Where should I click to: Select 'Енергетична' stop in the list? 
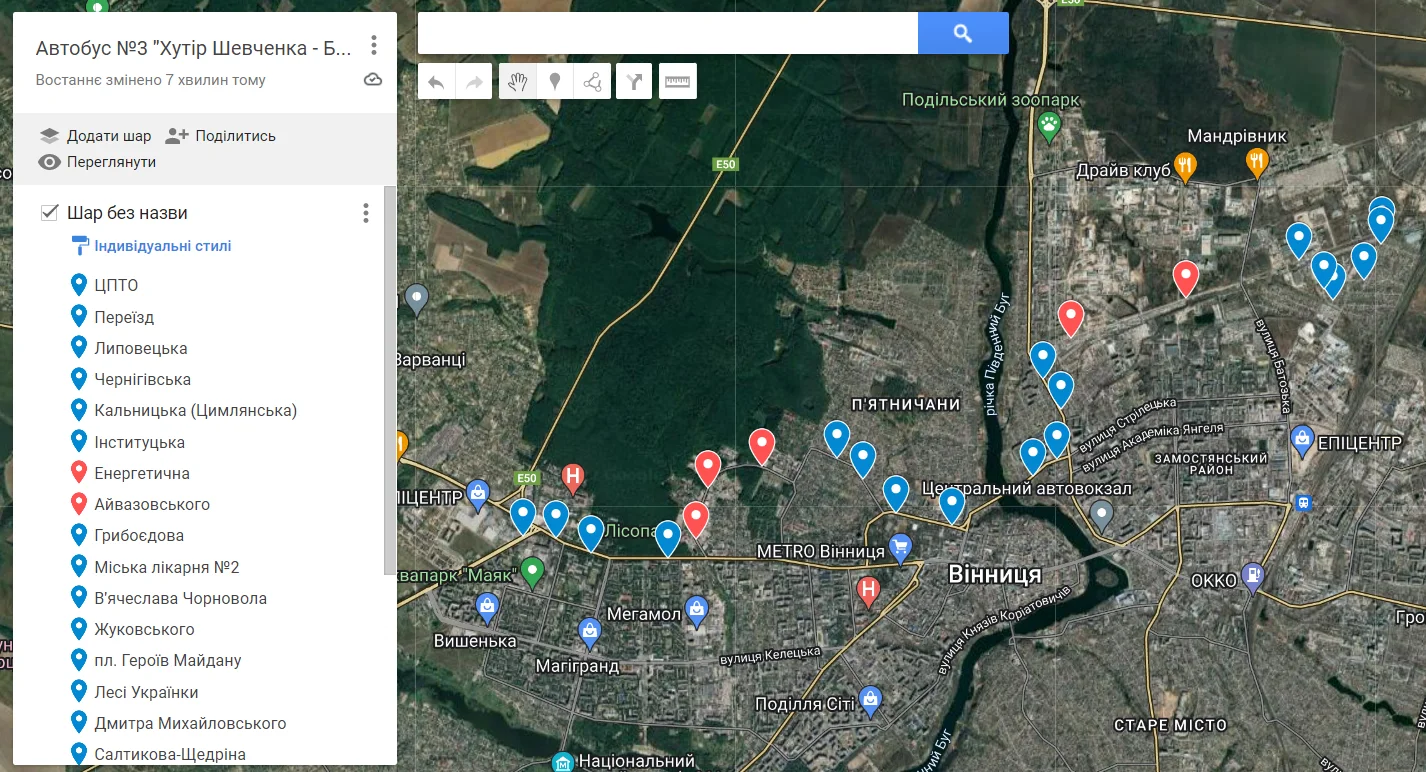tap(141, 473)
